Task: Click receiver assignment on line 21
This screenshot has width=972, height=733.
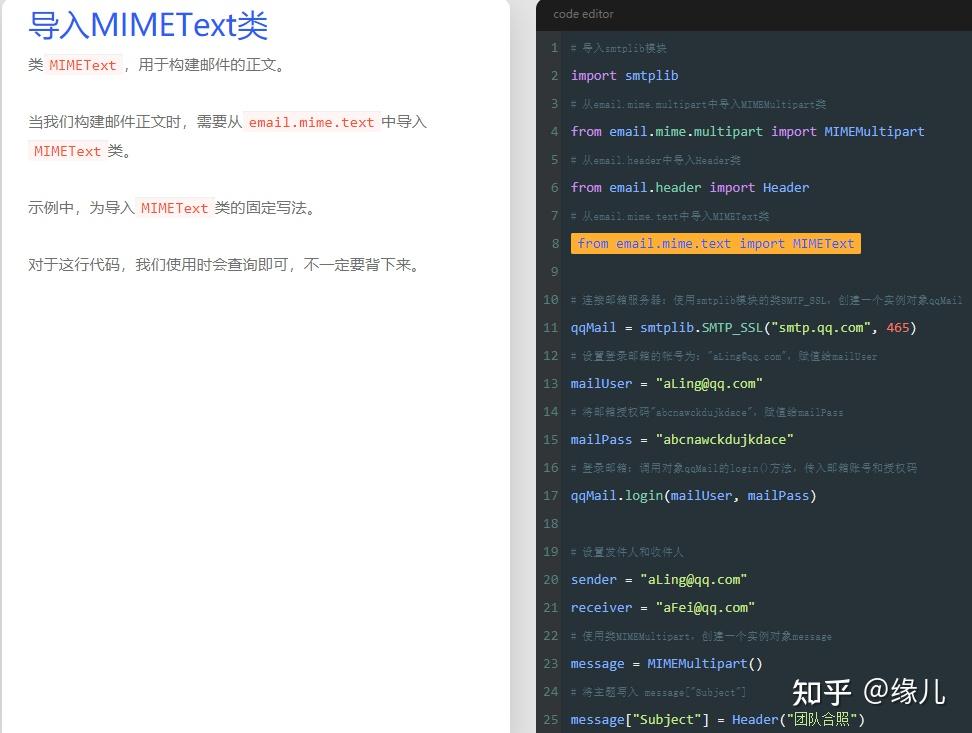Action: pyautogui.click(x=662, y=607)
